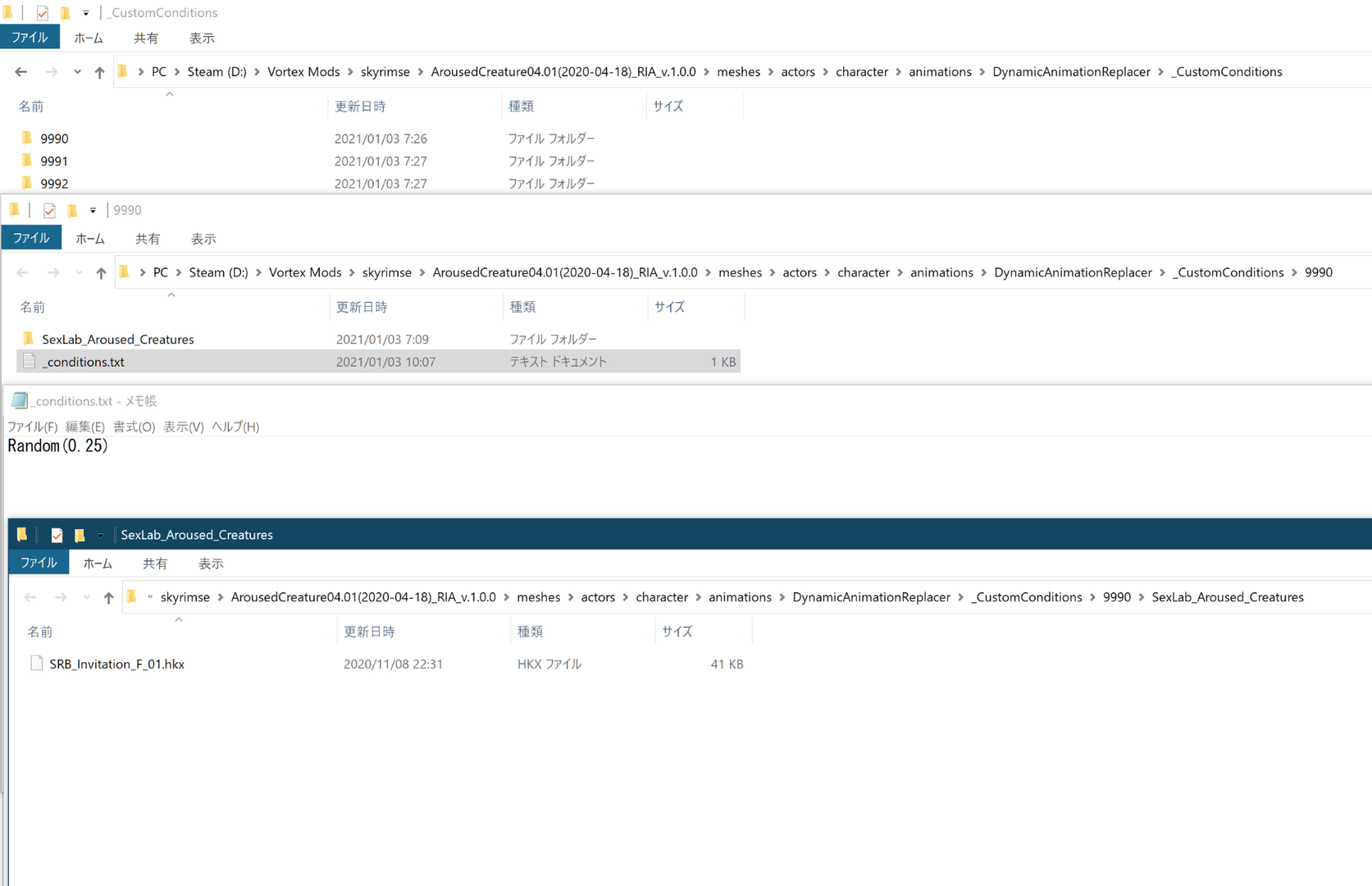Open quick access toolbar dropdown in _CustomConditions window
The image size is (1372, 886).
pos(86,13)
